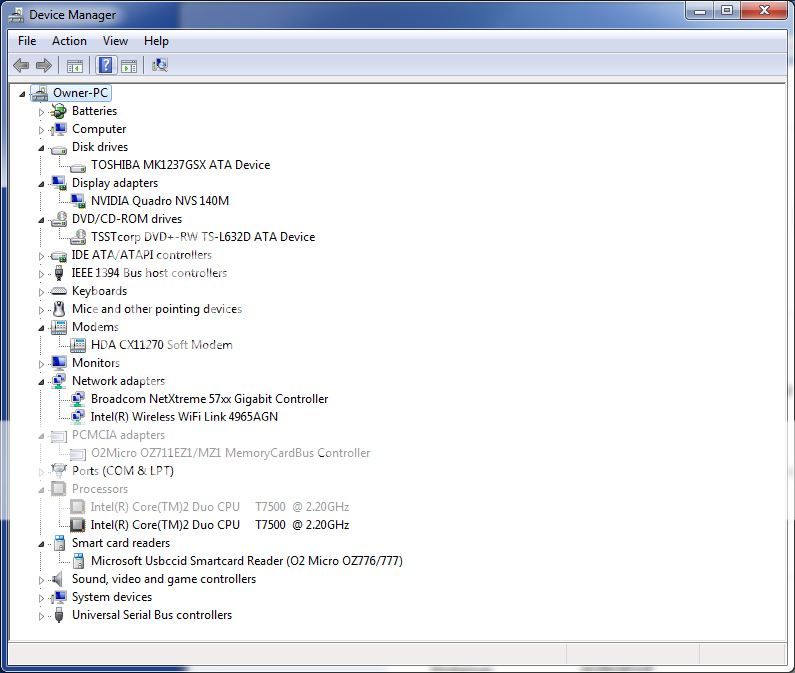Click the Computer category icon
Screen dimensions: 795x673
click(x=59, y=129)
